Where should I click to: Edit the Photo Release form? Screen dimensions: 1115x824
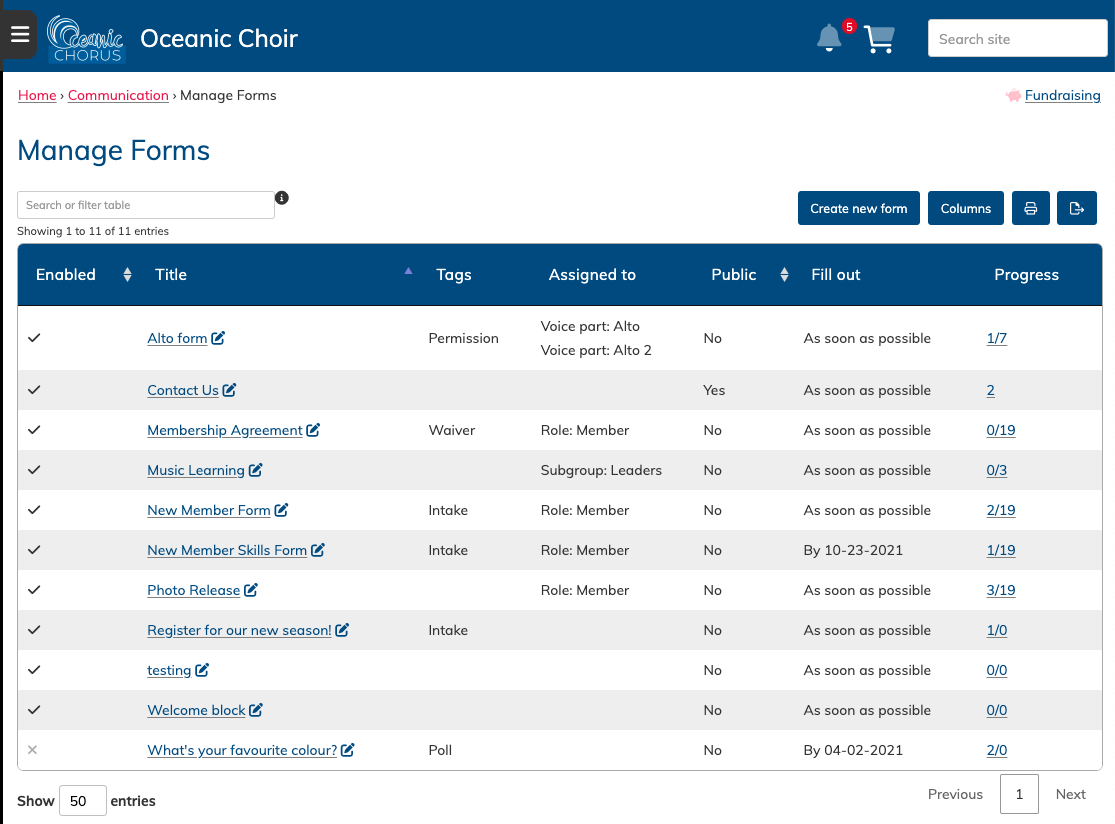coord(250,589)
